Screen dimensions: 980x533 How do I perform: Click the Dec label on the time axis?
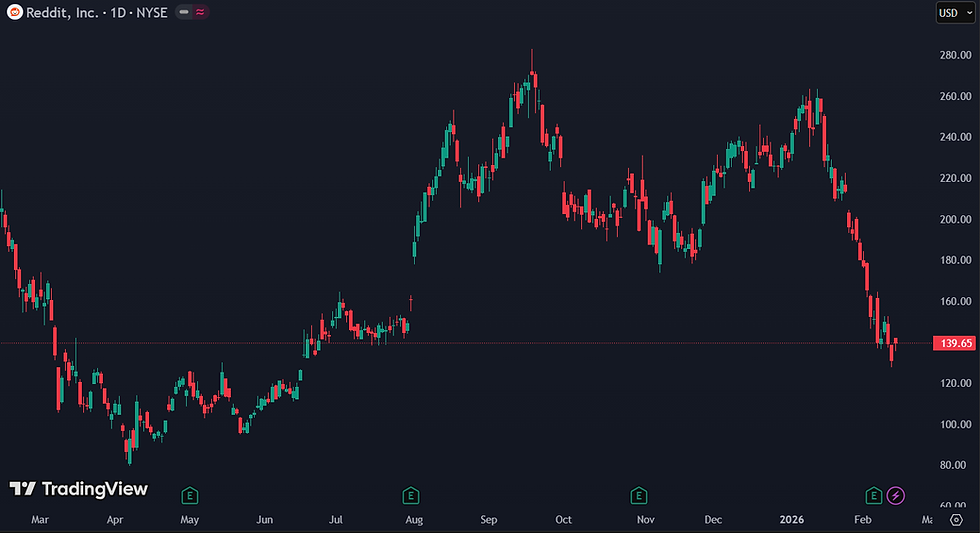[x=713, y=519]
